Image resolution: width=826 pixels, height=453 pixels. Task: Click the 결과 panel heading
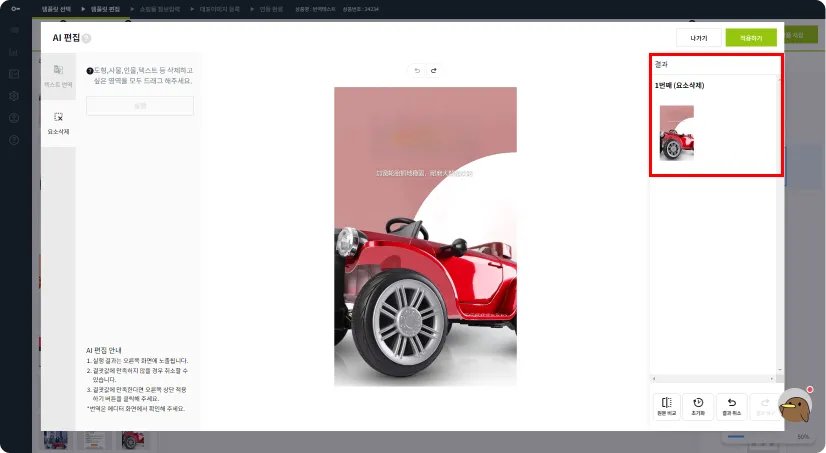click(661, 64)
